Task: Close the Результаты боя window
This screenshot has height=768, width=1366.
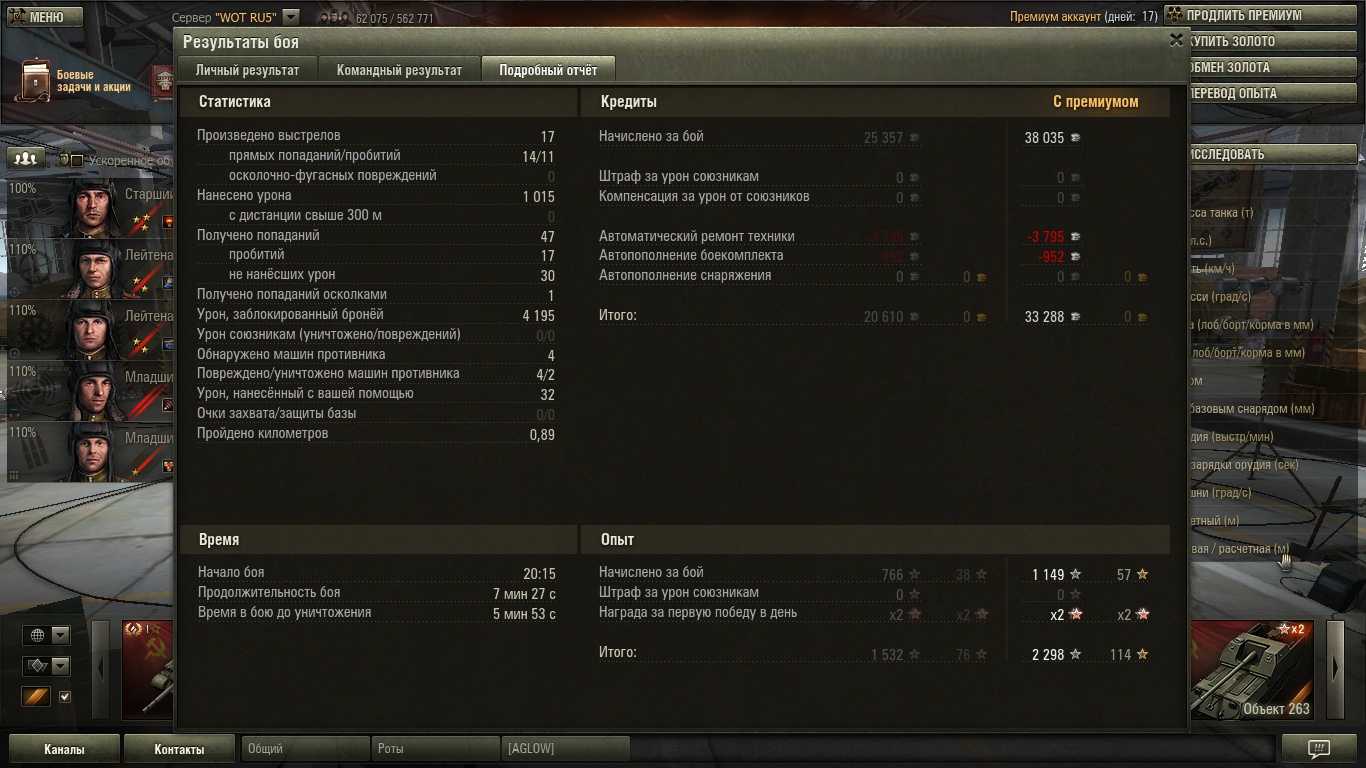Action: [x=1176, y=40]
